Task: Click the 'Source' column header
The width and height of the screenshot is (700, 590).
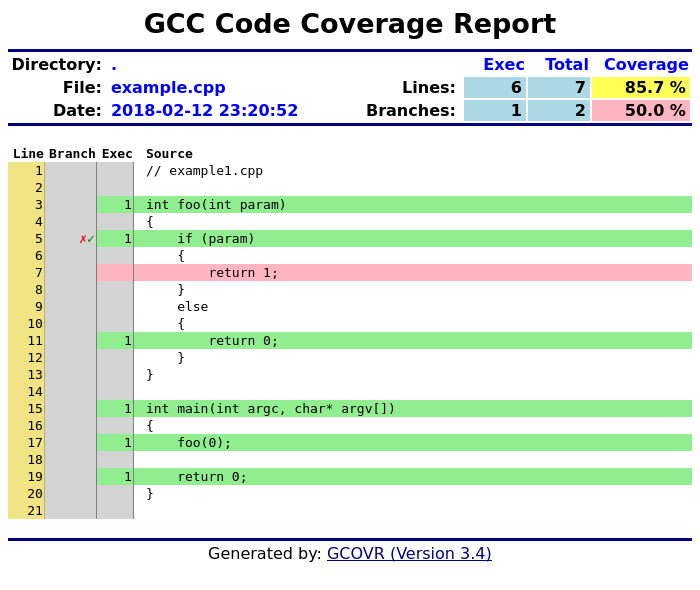Action: coord(169,154)
